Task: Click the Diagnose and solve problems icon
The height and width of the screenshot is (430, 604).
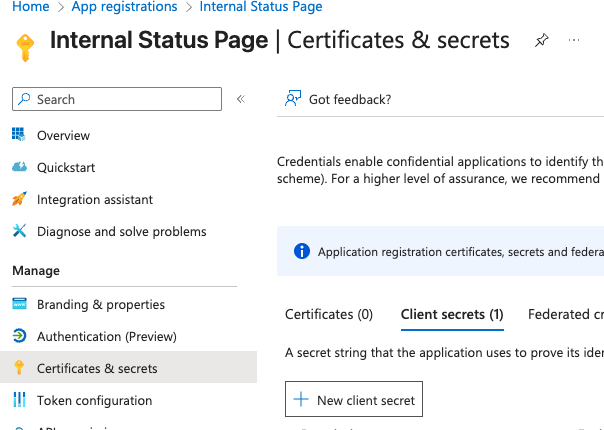Action: click(18, 231)
